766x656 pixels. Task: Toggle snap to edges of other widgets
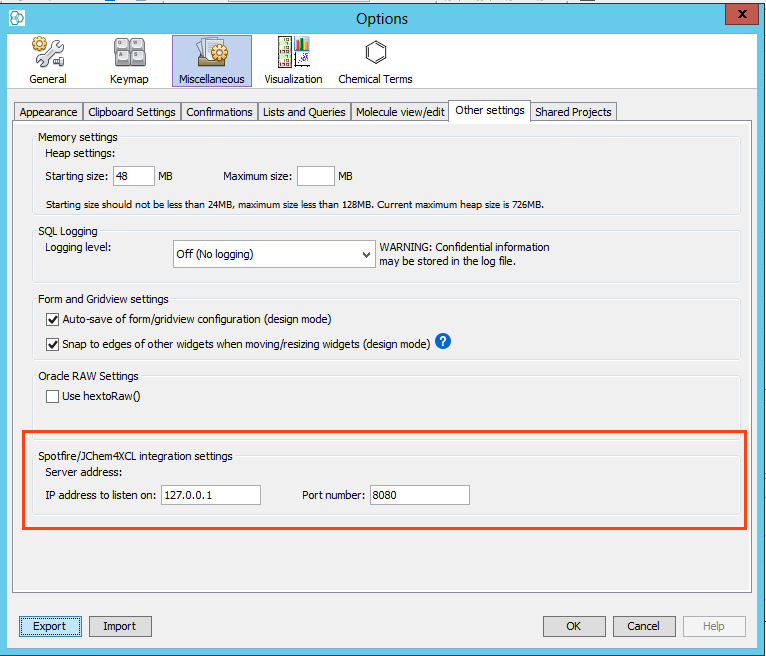coord(53,344)
